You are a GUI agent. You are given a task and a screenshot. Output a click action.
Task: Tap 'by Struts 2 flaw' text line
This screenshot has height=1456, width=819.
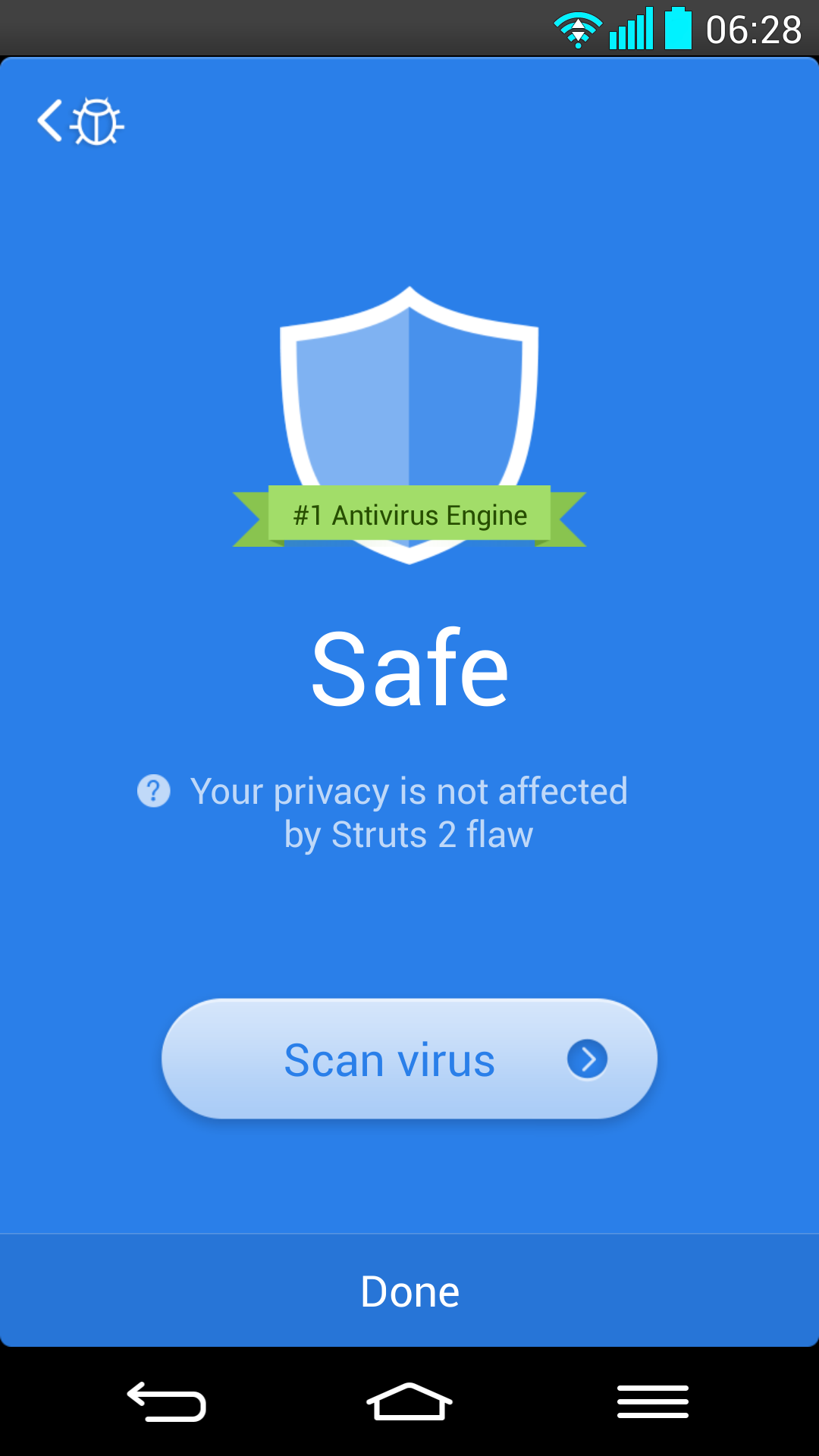(x=409, y=836)
